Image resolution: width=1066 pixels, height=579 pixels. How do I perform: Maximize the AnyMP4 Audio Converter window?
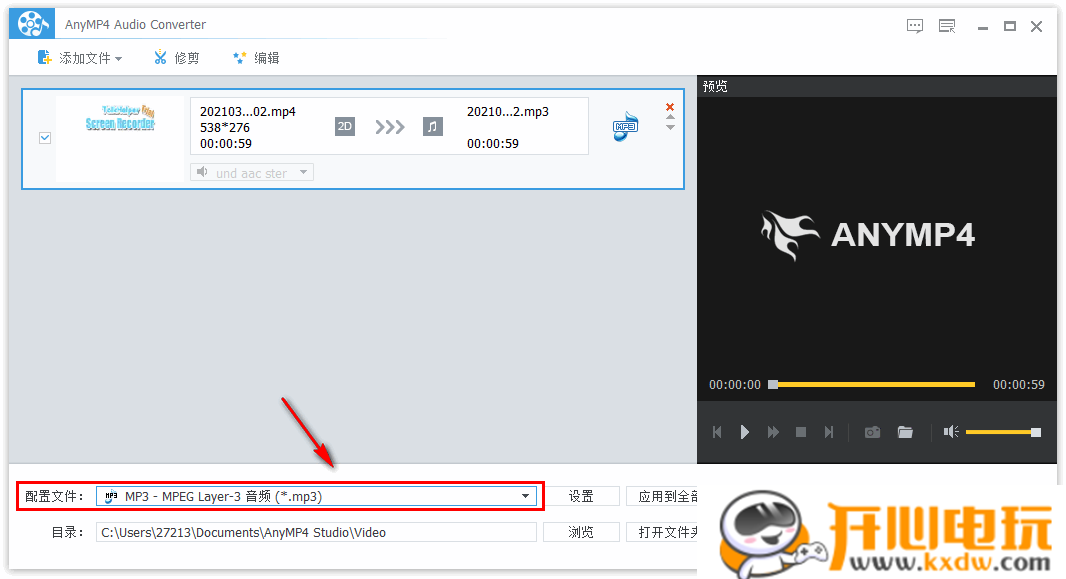1010,27
